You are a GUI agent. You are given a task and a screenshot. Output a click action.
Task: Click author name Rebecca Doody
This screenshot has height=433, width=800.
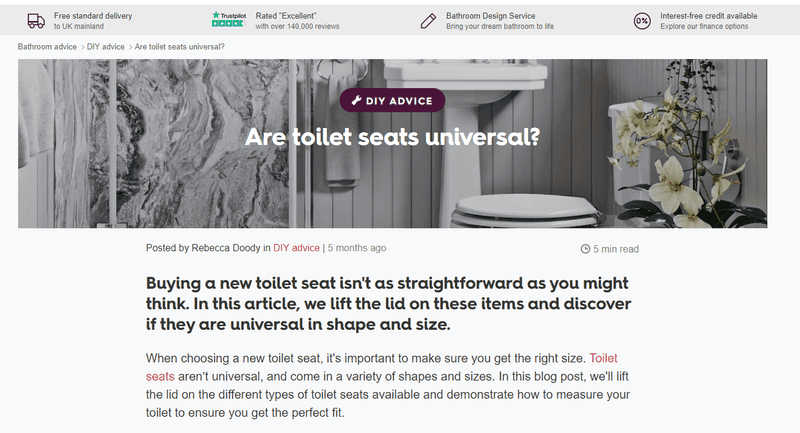226,248
